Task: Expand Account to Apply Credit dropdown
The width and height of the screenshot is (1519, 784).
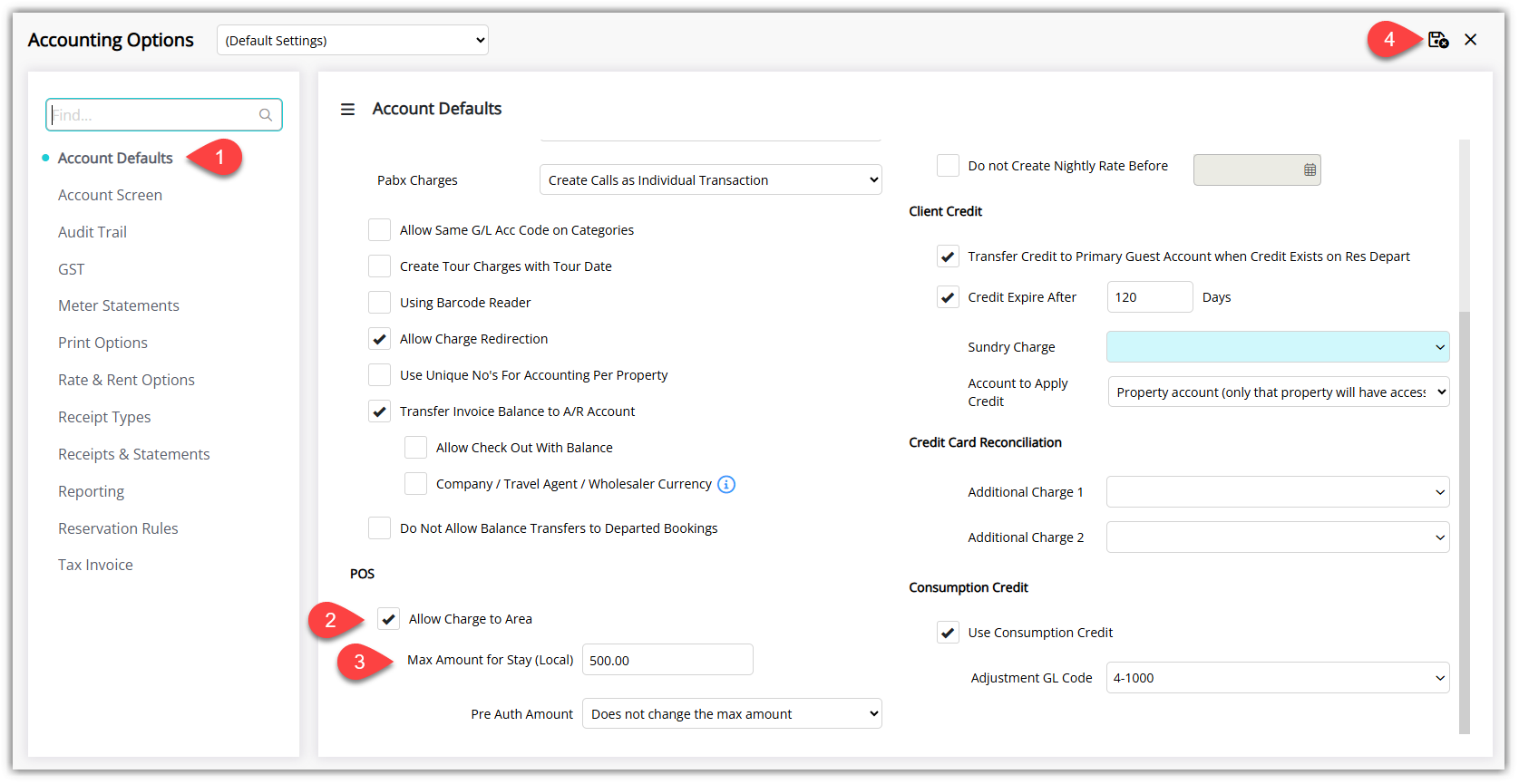Action: (x=1279, y=392)
